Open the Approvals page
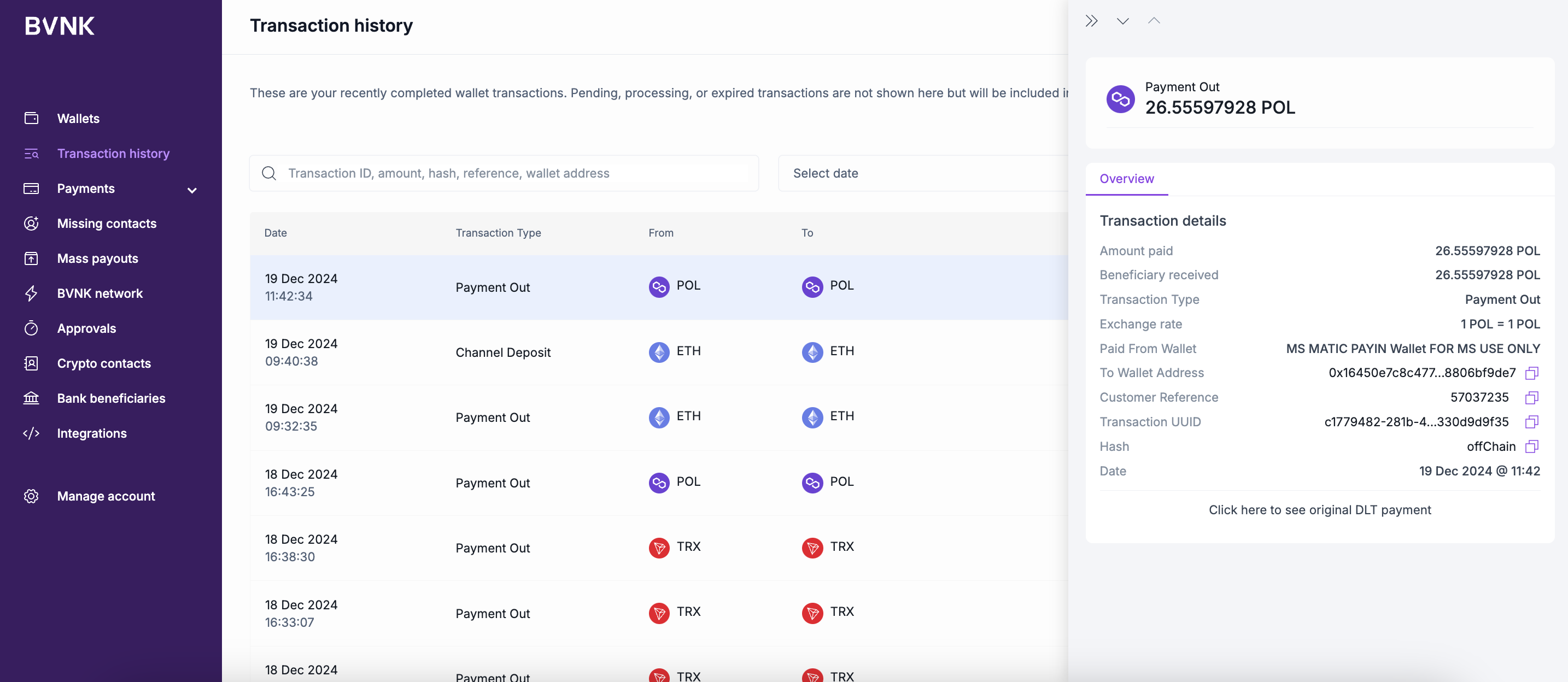 click(86, 328)
